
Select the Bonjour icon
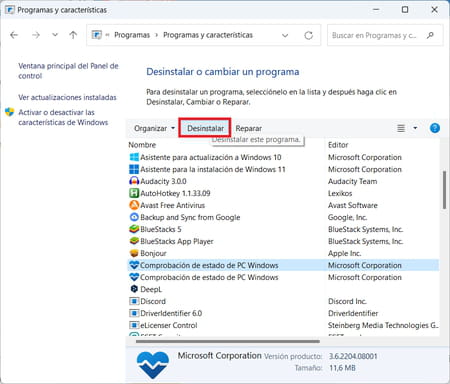[x=134, y=253]
